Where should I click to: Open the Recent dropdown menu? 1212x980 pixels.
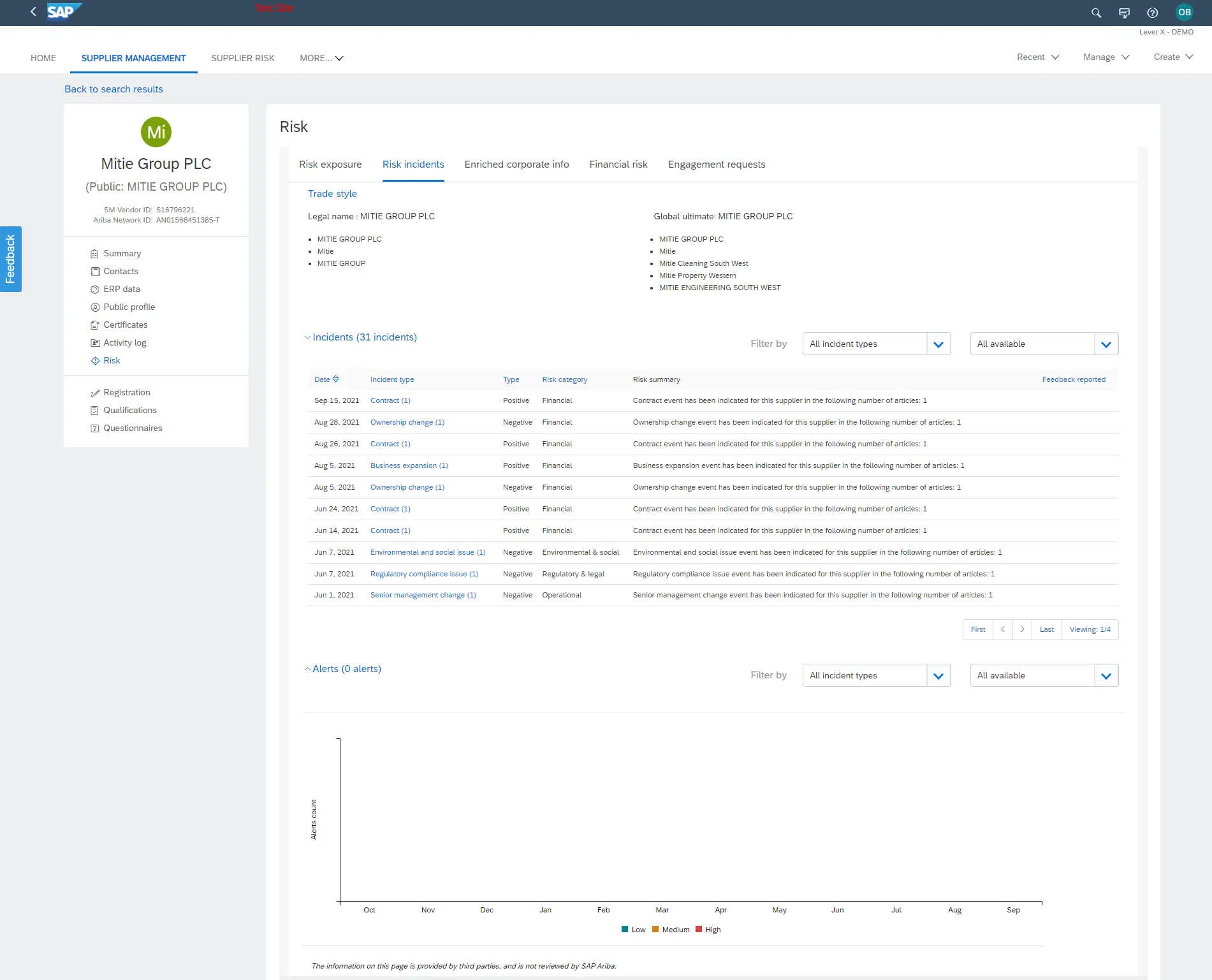tap(1038, 57)
